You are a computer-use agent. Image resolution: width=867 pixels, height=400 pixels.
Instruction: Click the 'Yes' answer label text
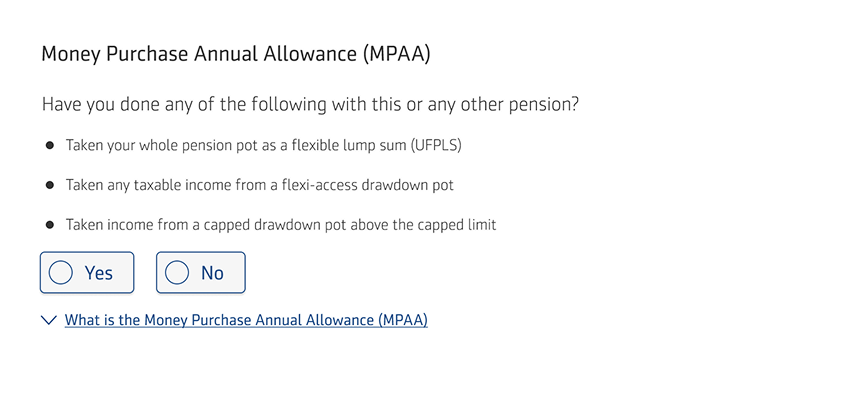pos(99,273)
